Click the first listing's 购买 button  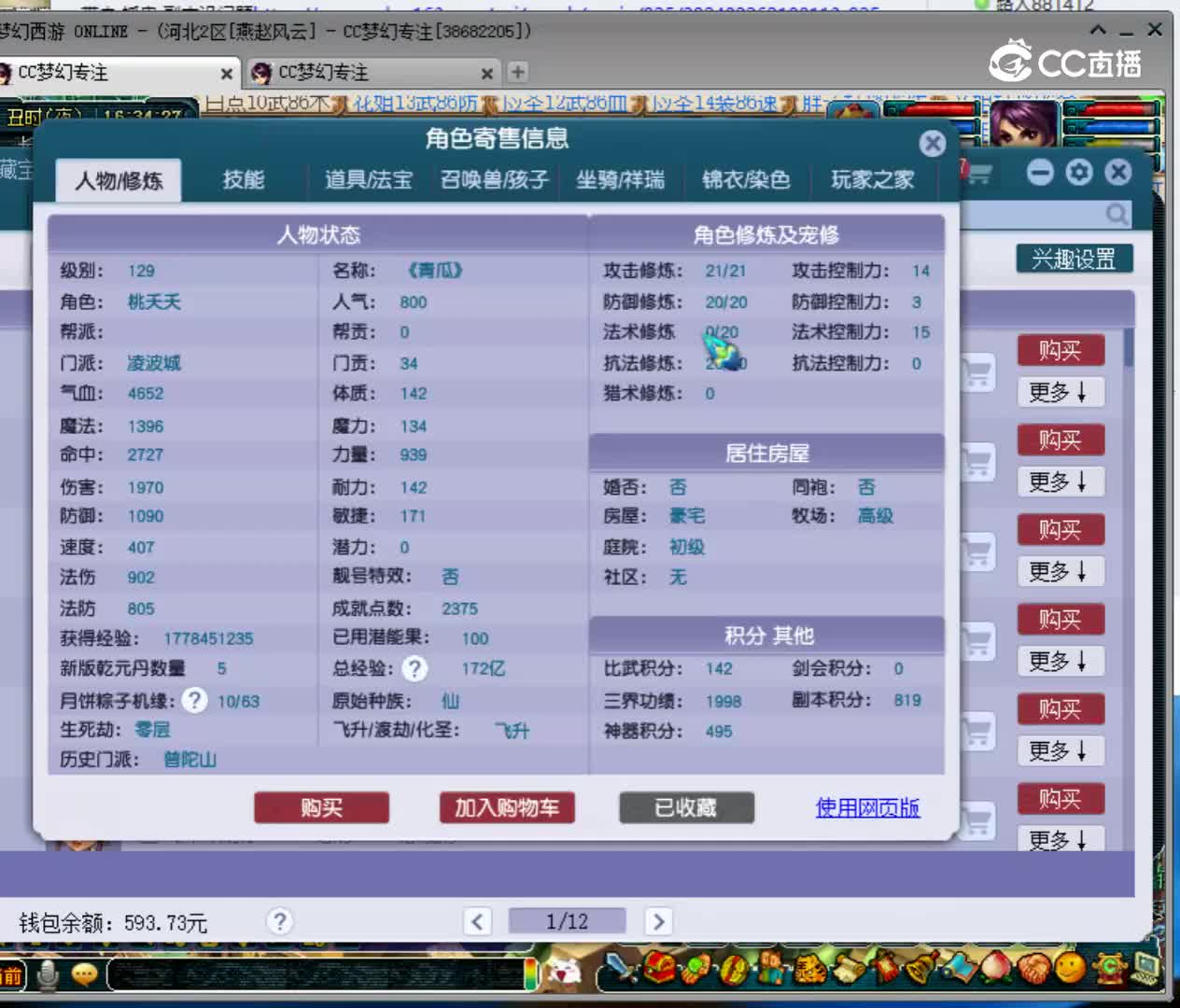coord(1061,350)
